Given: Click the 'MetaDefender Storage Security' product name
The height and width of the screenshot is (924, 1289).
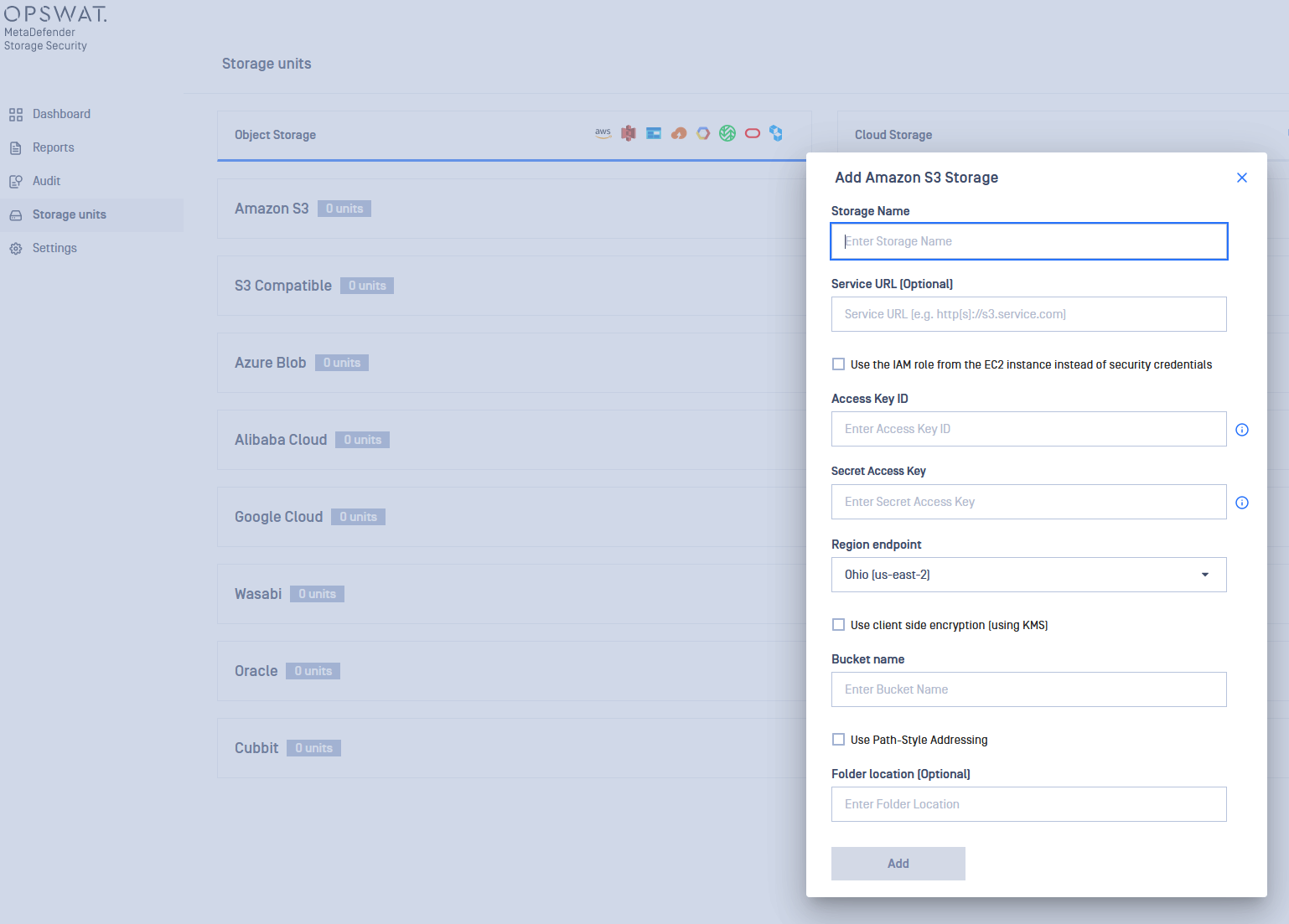Looking at the screenshot, I should tap(45, 39).
